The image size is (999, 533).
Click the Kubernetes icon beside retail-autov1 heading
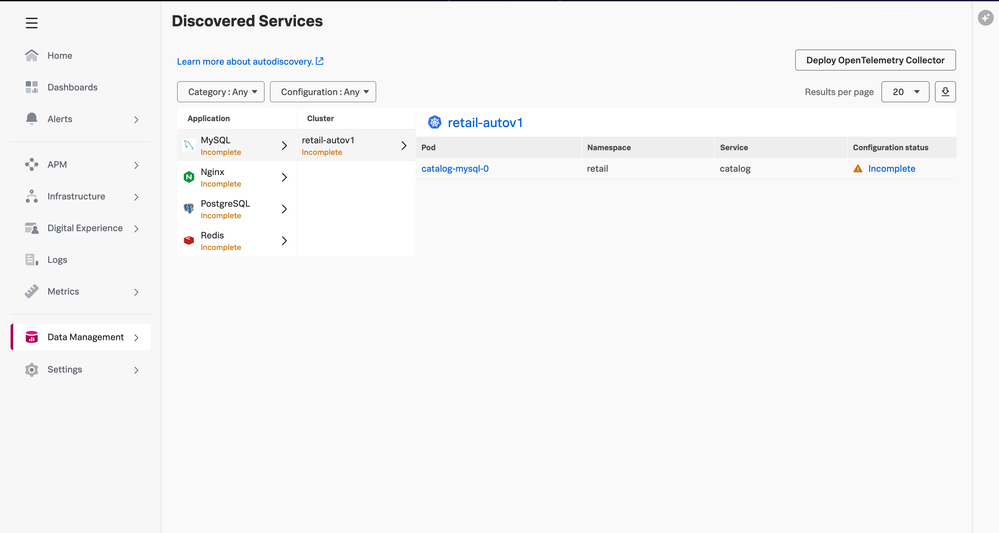point(434,123)
